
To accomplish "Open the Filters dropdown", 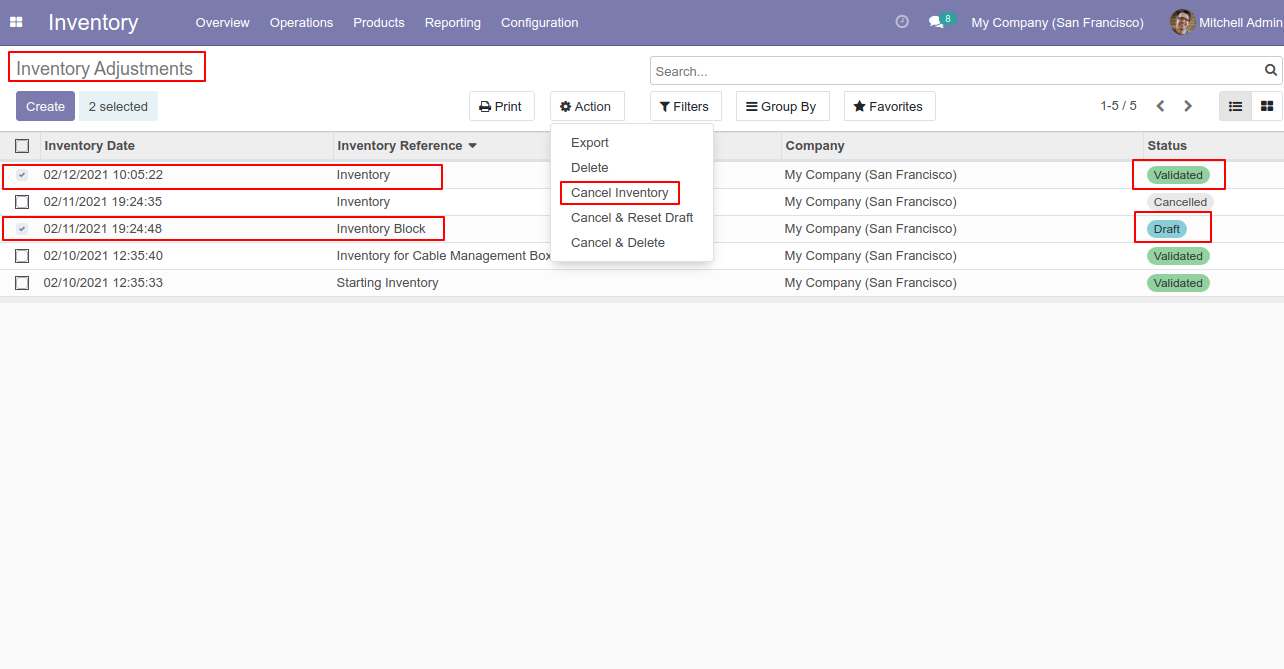I will click(686, 106).
